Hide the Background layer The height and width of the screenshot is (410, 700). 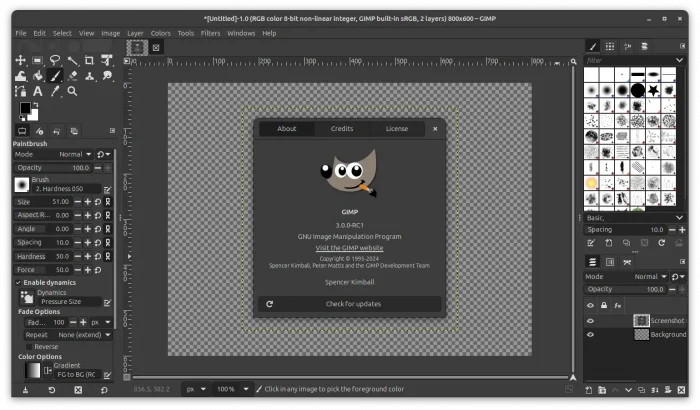(x=591, y=335)
